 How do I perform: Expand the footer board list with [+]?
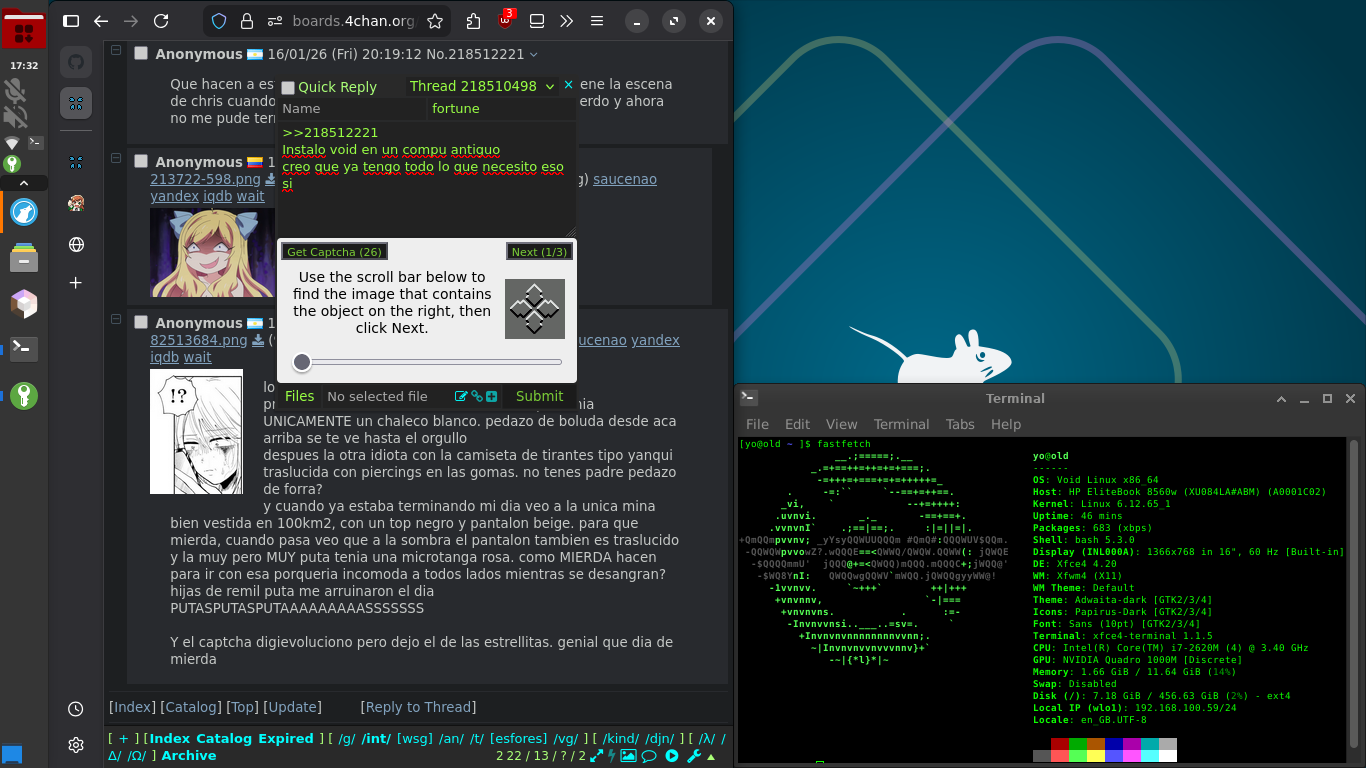pyautogui.click(x=123, y=739)
